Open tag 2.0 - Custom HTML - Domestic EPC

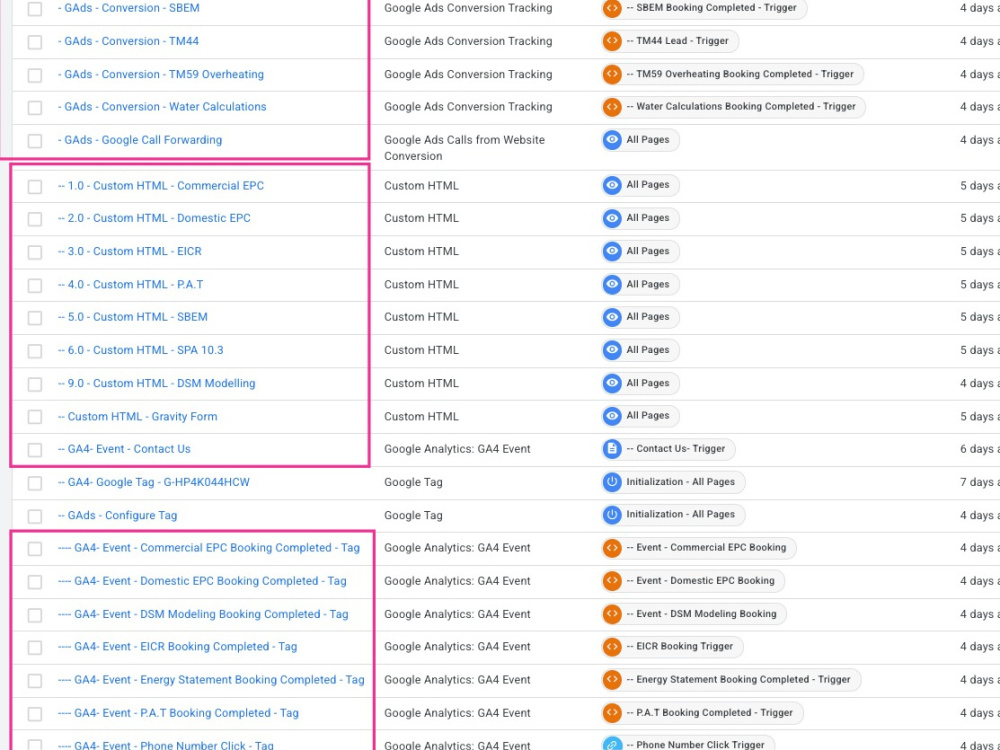(x=154, y=218)
